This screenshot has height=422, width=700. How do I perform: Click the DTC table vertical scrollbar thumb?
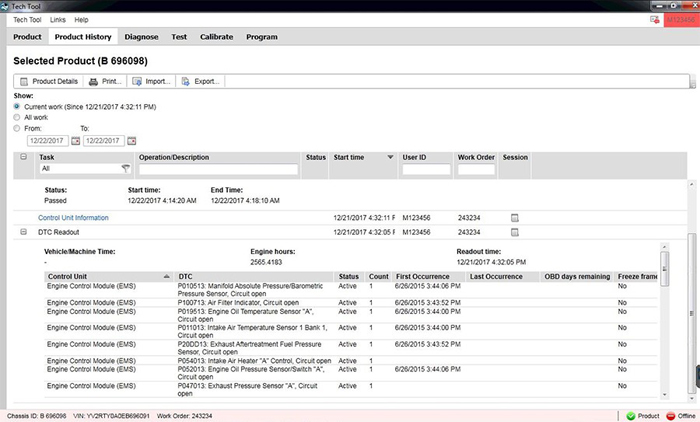click(664, 268)
